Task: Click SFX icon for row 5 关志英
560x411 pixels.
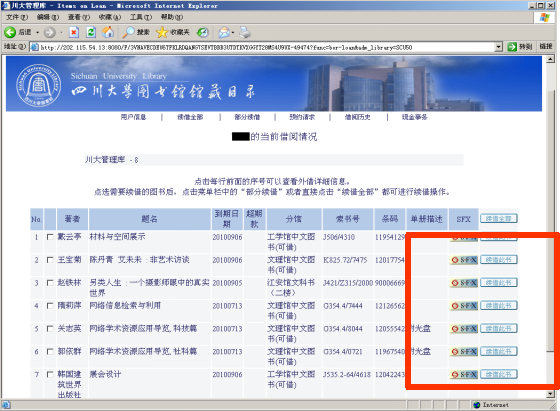Action: 464,329
